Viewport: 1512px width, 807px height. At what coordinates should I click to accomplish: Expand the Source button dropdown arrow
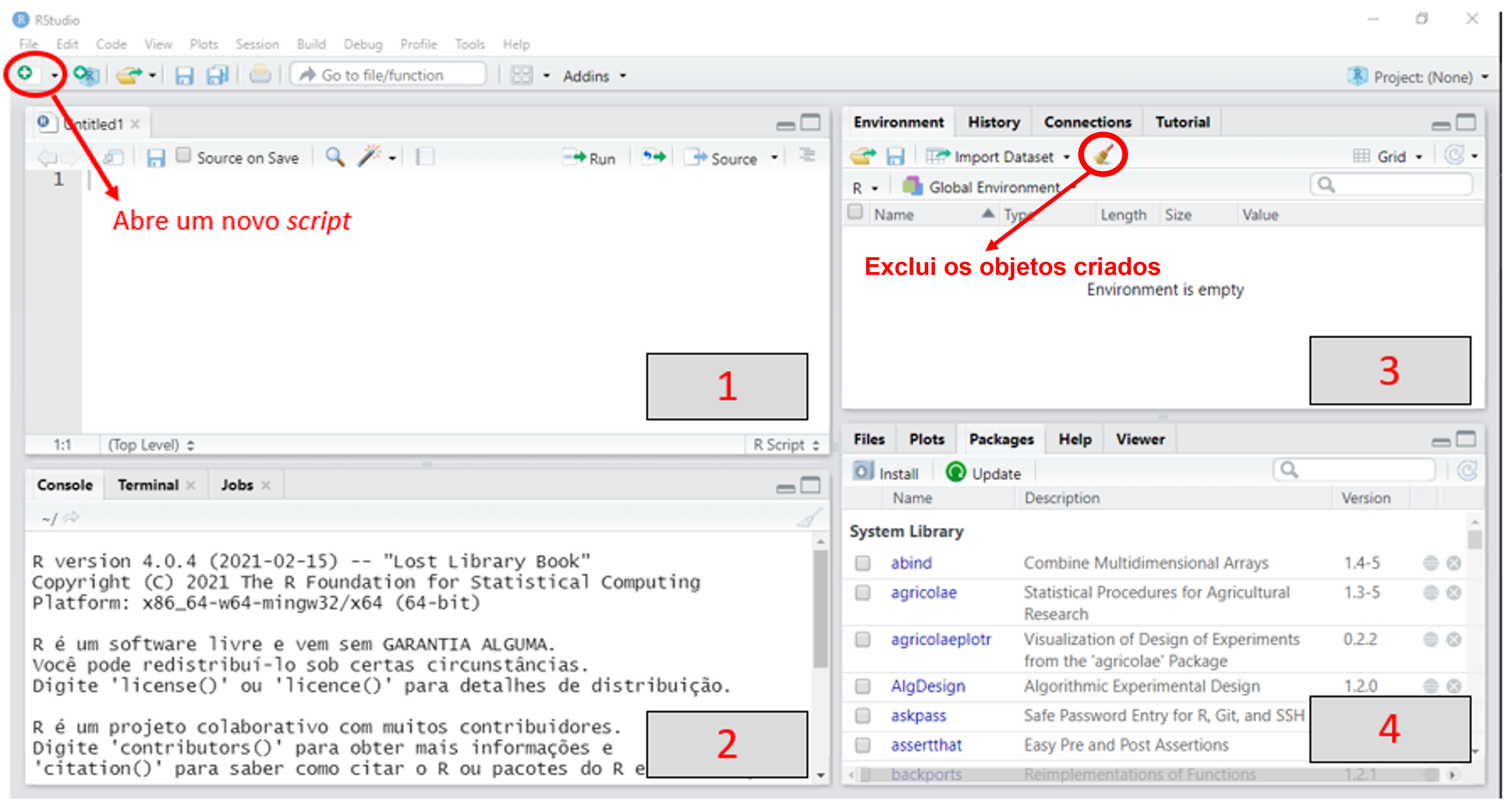pos(775,158)
